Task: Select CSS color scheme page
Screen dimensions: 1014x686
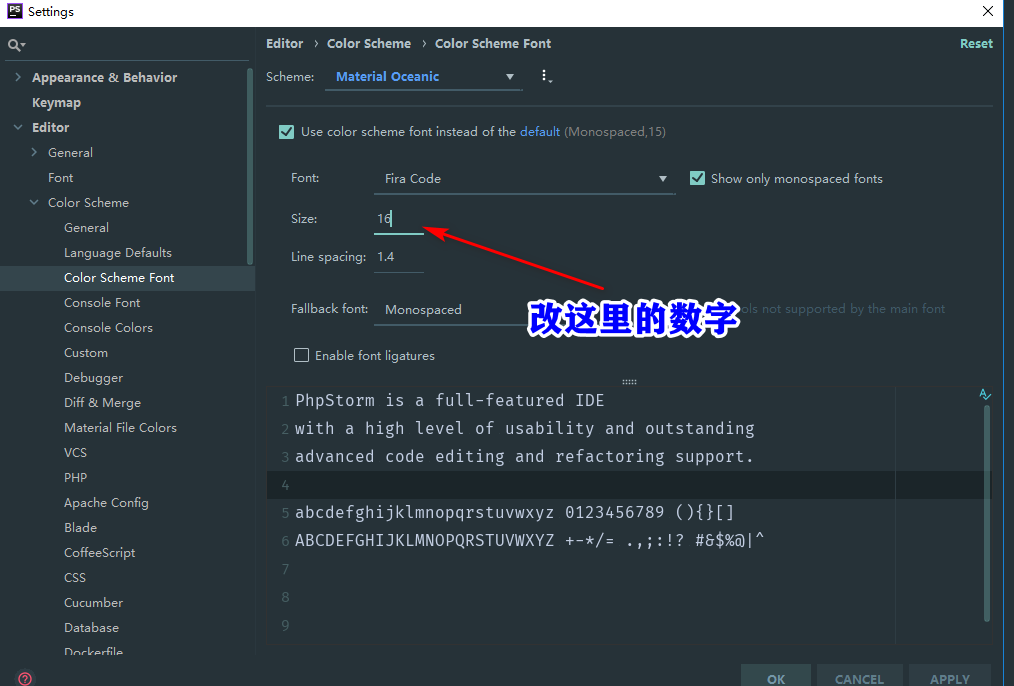Action: coord(74,578)
